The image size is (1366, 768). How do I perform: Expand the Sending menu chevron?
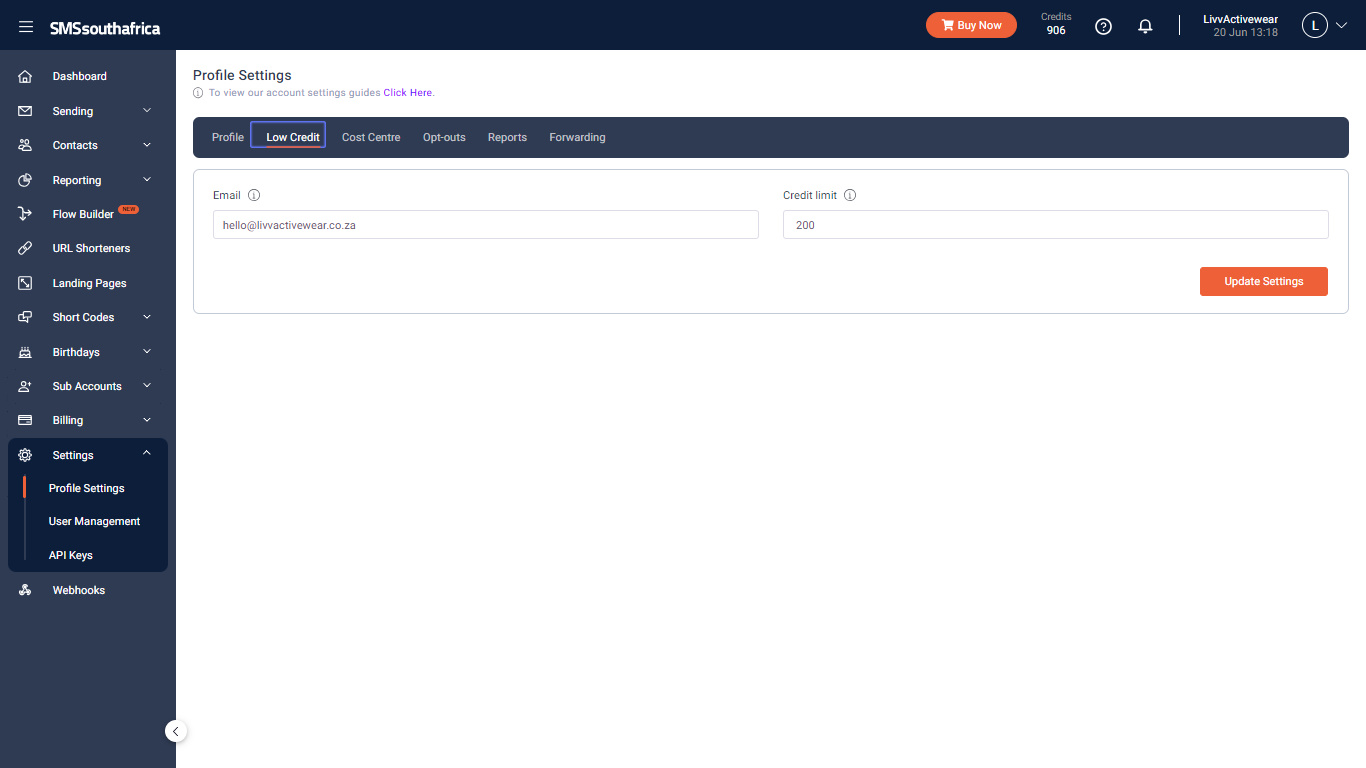click(147, 111)
